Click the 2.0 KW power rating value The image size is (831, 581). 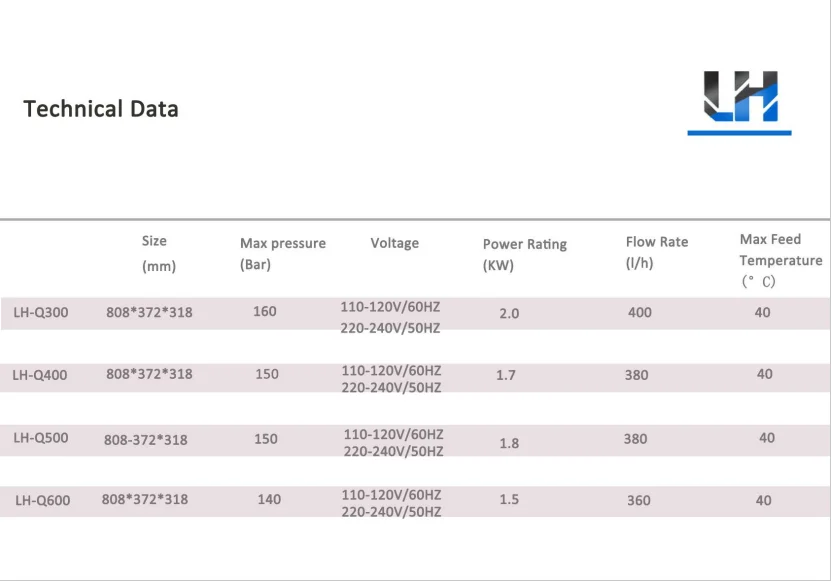point(509,314)
